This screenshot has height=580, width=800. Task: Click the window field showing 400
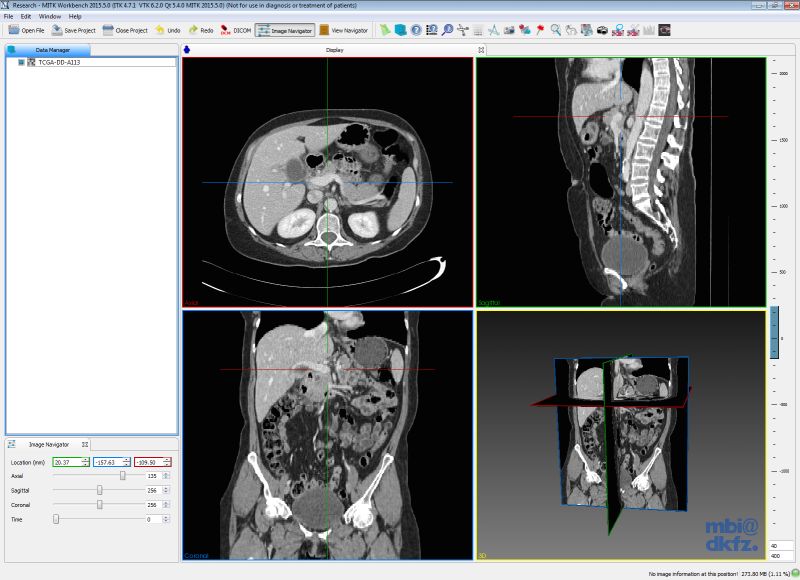(781, 556)
